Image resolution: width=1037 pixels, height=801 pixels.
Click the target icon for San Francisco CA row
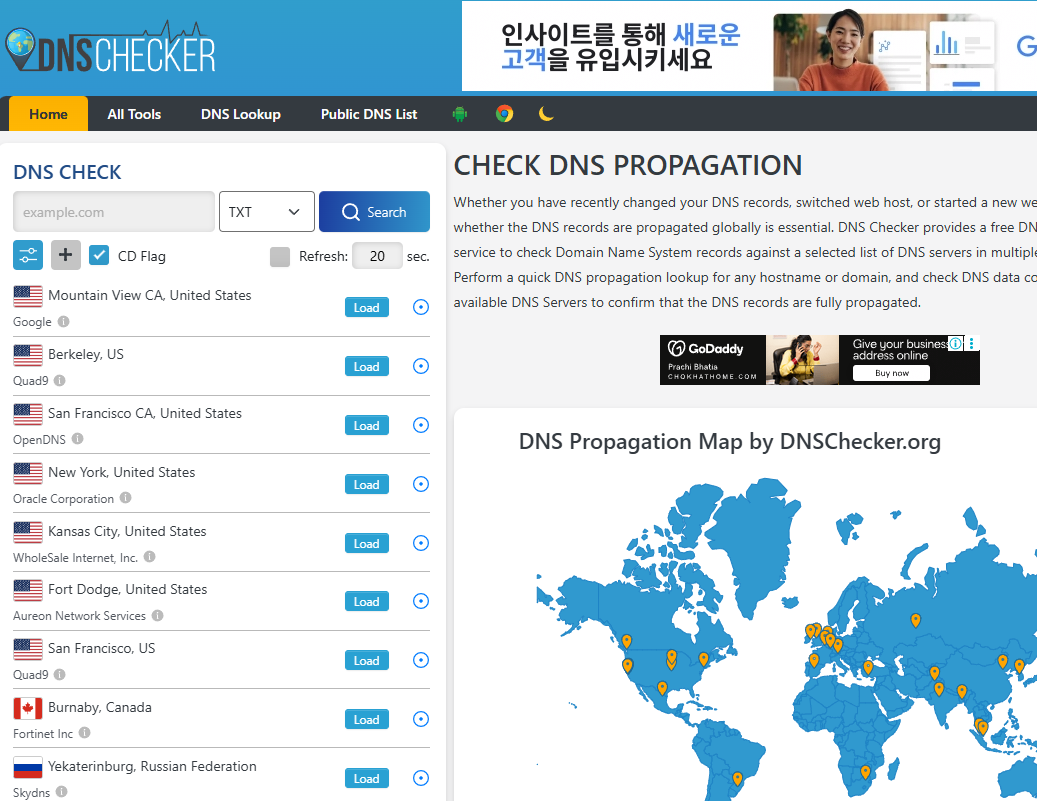pyautogui.click(x=421, y=425)
